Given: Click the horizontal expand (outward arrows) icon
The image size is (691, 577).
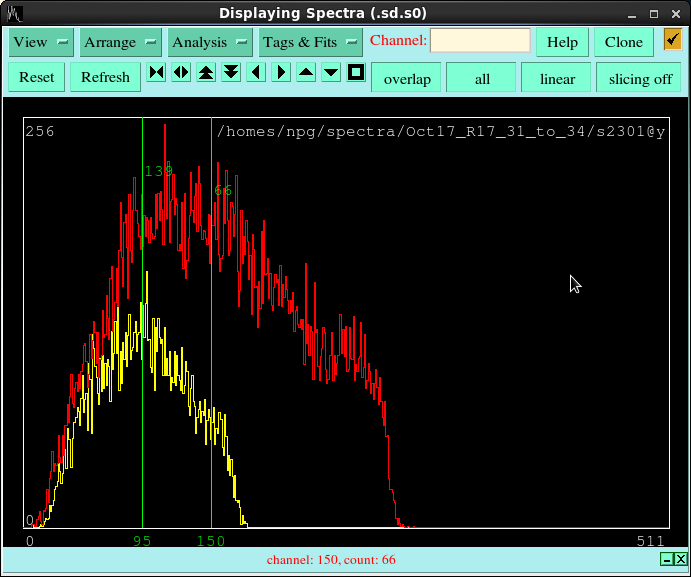Looking at the screenshot, I should (181, 73).
